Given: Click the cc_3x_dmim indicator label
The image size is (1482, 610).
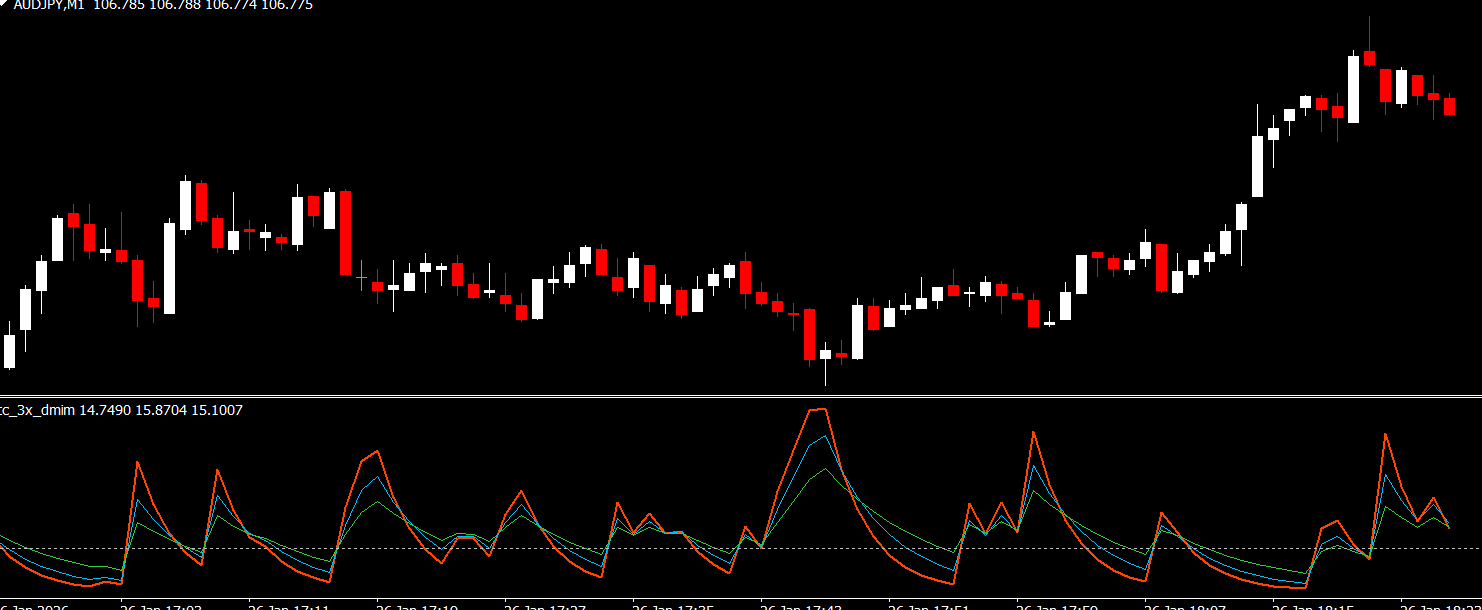Looking at the screenshot, I should coord(38,410).
